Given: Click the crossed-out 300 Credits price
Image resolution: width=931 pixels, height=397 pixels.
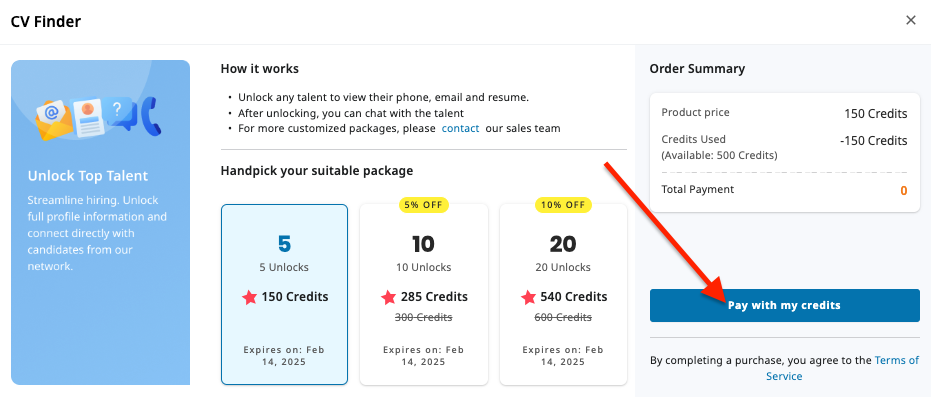Looking at the screenshot, I should 423,317.
